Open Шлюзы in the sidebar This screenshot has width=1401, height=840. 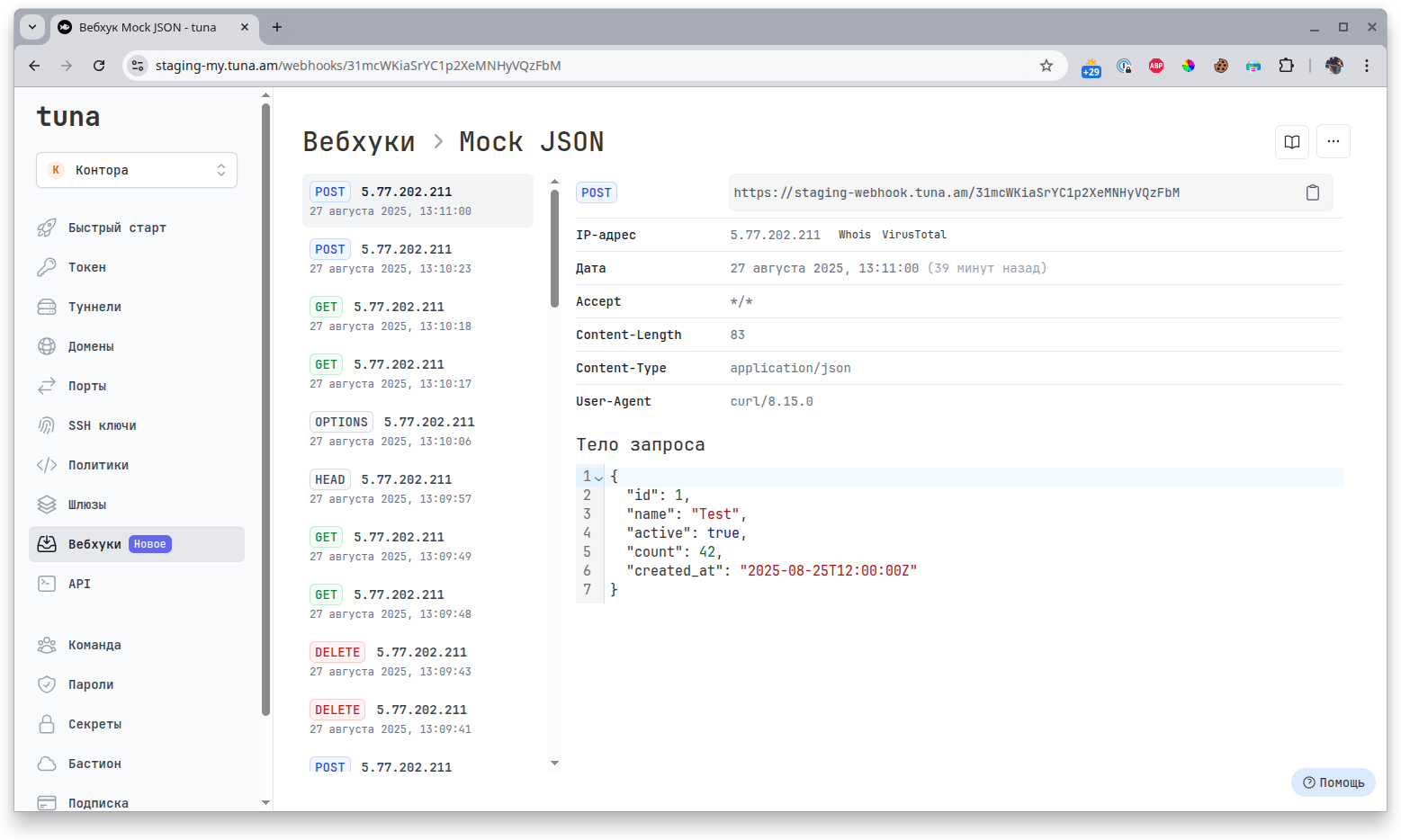[x=137, y=505]
